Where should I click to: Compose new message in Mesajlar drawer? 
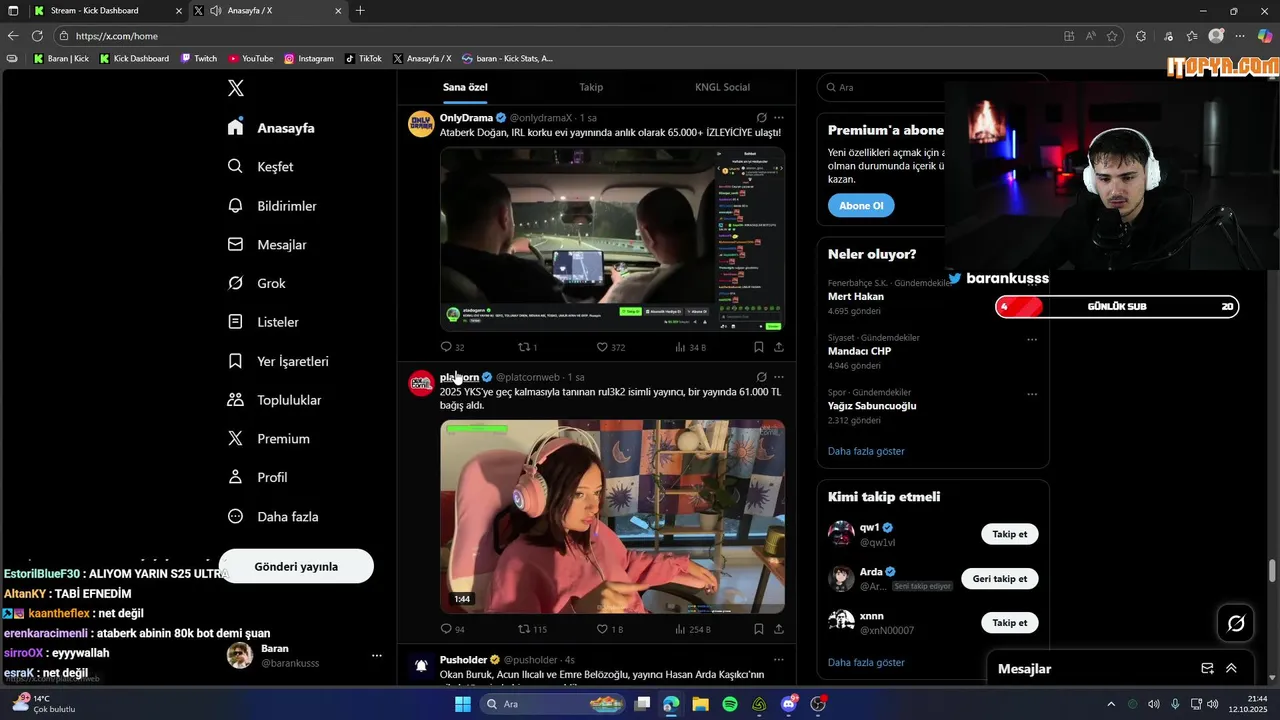pyautogui.click(x=1207, y=669)
